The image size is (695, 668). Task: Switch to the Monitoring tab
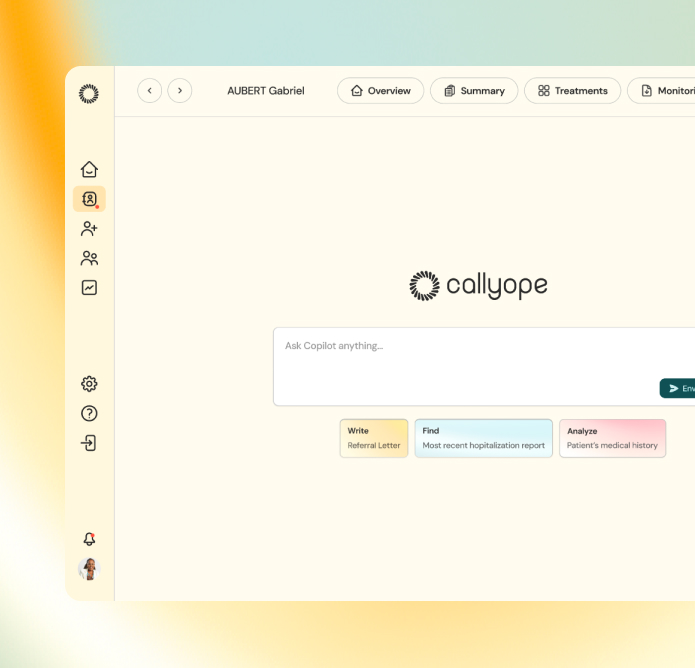point(661,90)
